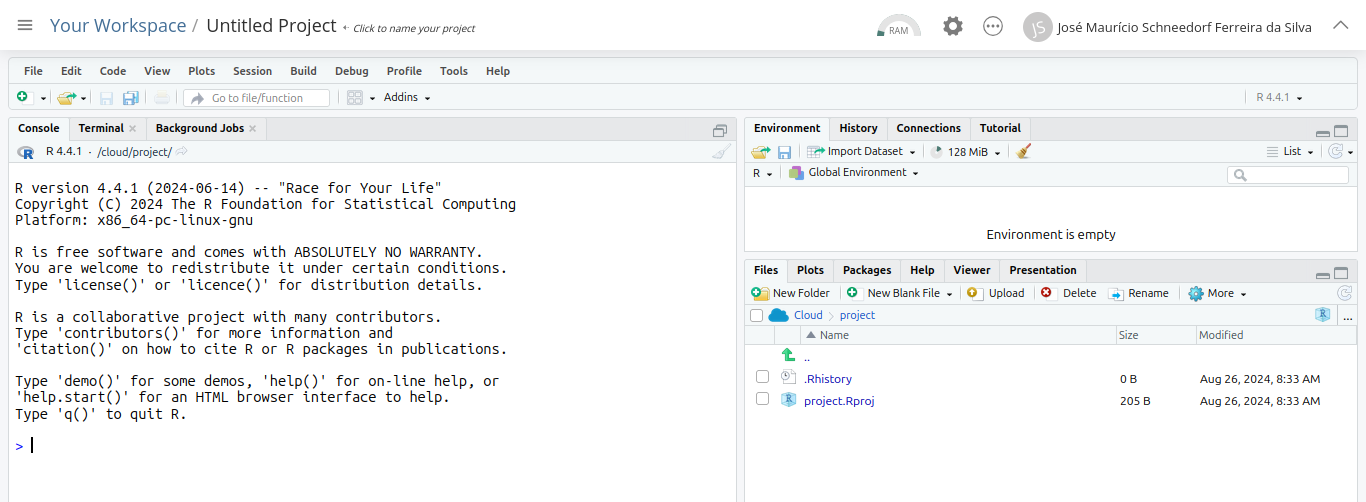Open the R language dropdown in Environment

coord(762,173)
